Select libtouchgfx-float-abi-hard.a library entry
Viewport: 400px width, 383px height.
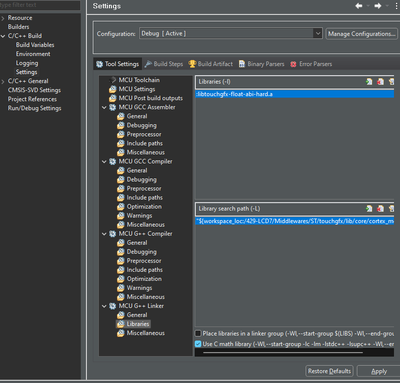click(x=295, y=94)
